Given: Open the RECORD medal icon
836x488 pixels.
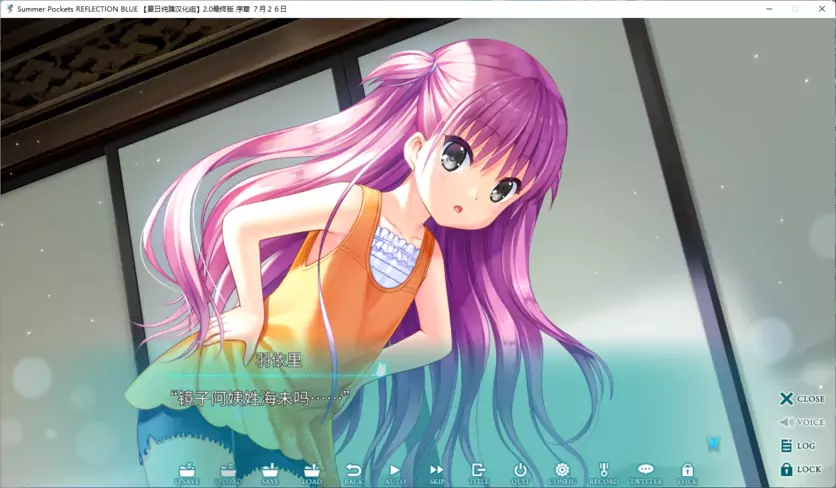Looking at the screenshot, I should pos(604,474).
